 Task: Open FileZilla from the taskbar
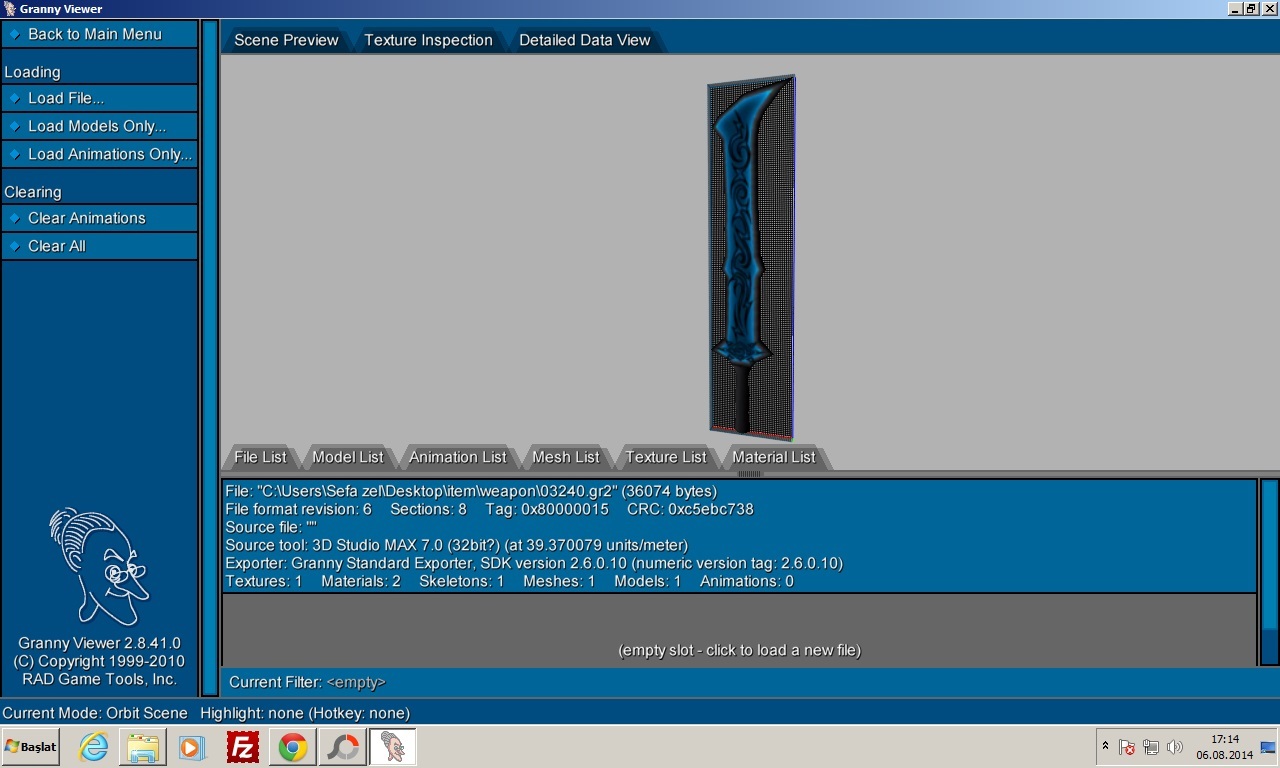coord(243,747)
